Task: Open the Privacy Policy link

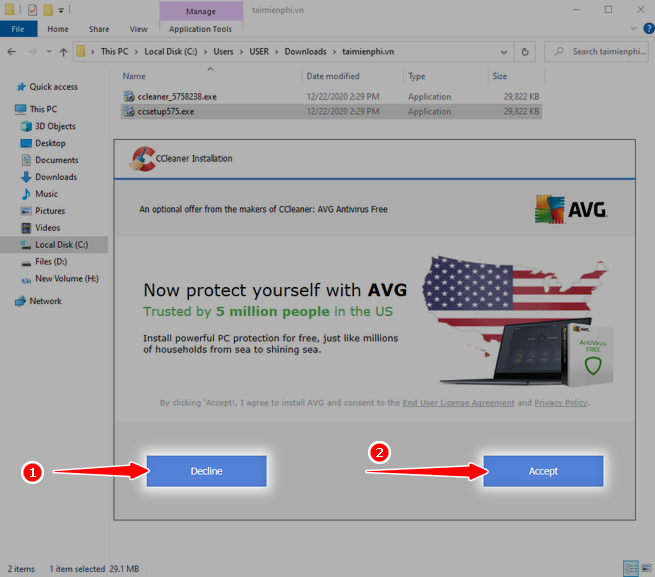Action: click(560, 403)
